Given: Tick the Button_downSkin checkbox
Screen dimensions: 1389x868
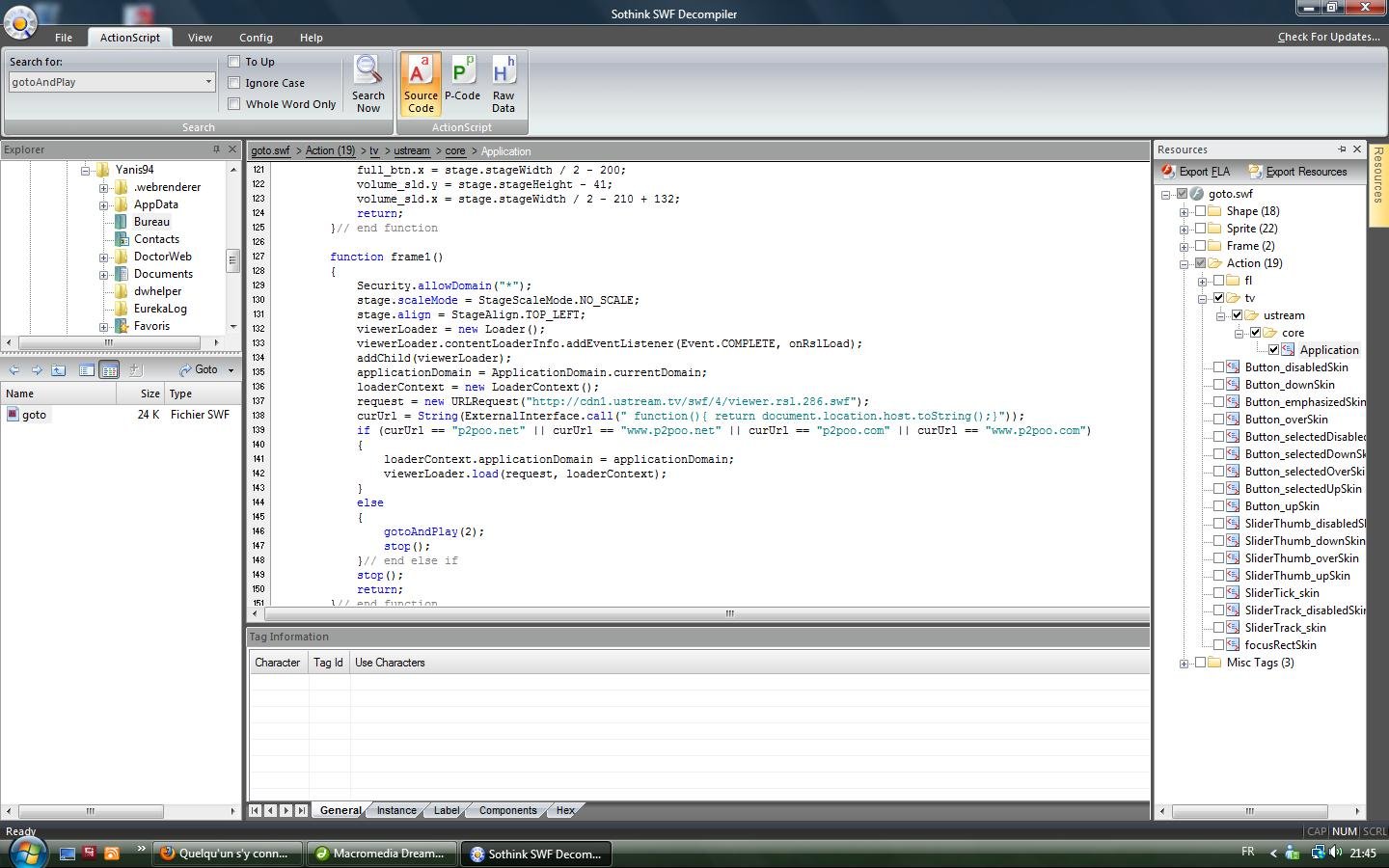Looking at the screenshot, I should point(1218,385).
